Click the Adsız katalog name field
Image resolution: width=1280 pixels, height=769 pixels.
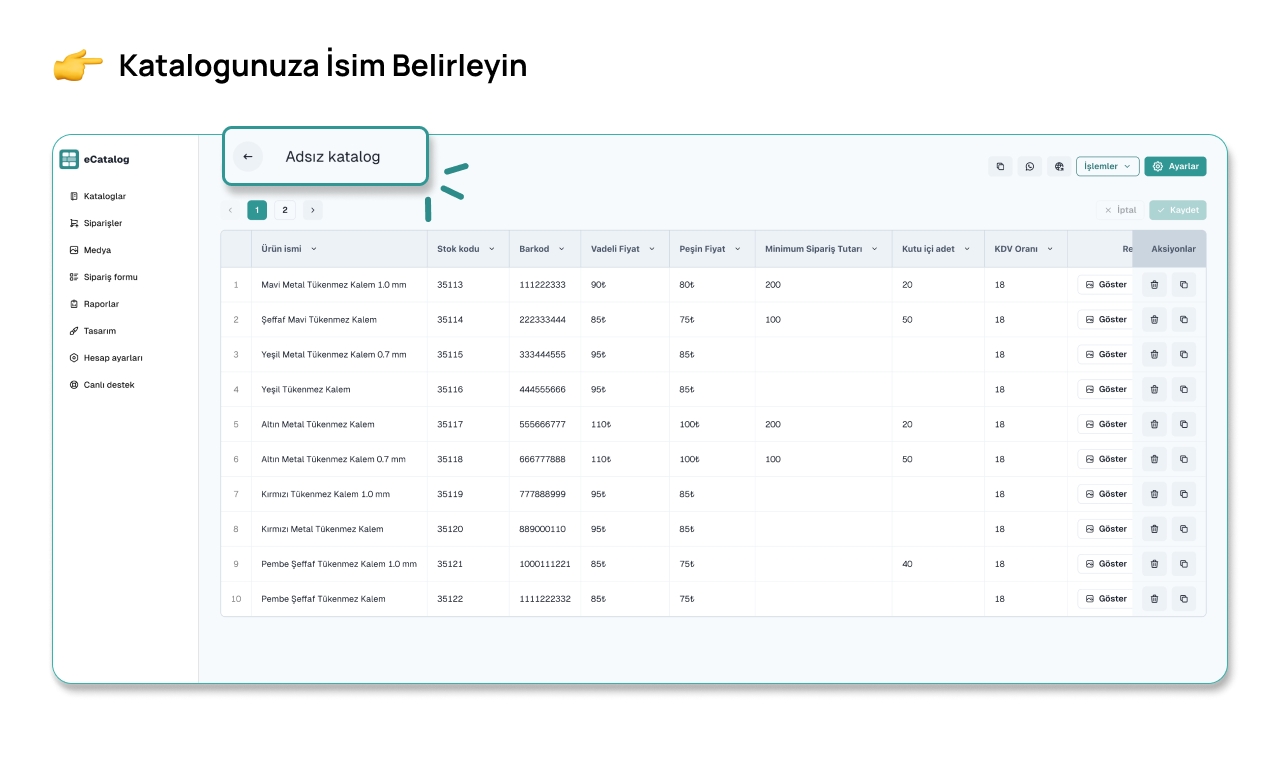[x=333, y=157]
